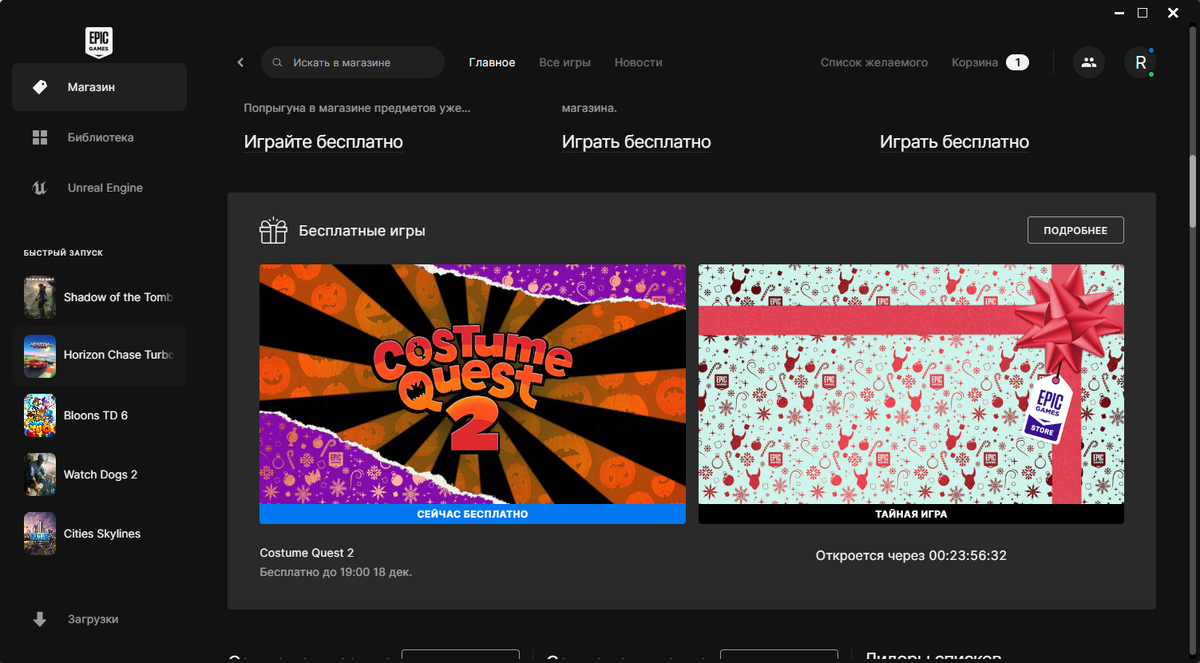Viewport: 1200px width, 663px height.
Task: Maximize the Epic Games launcher window
Action: point(1142,13)
